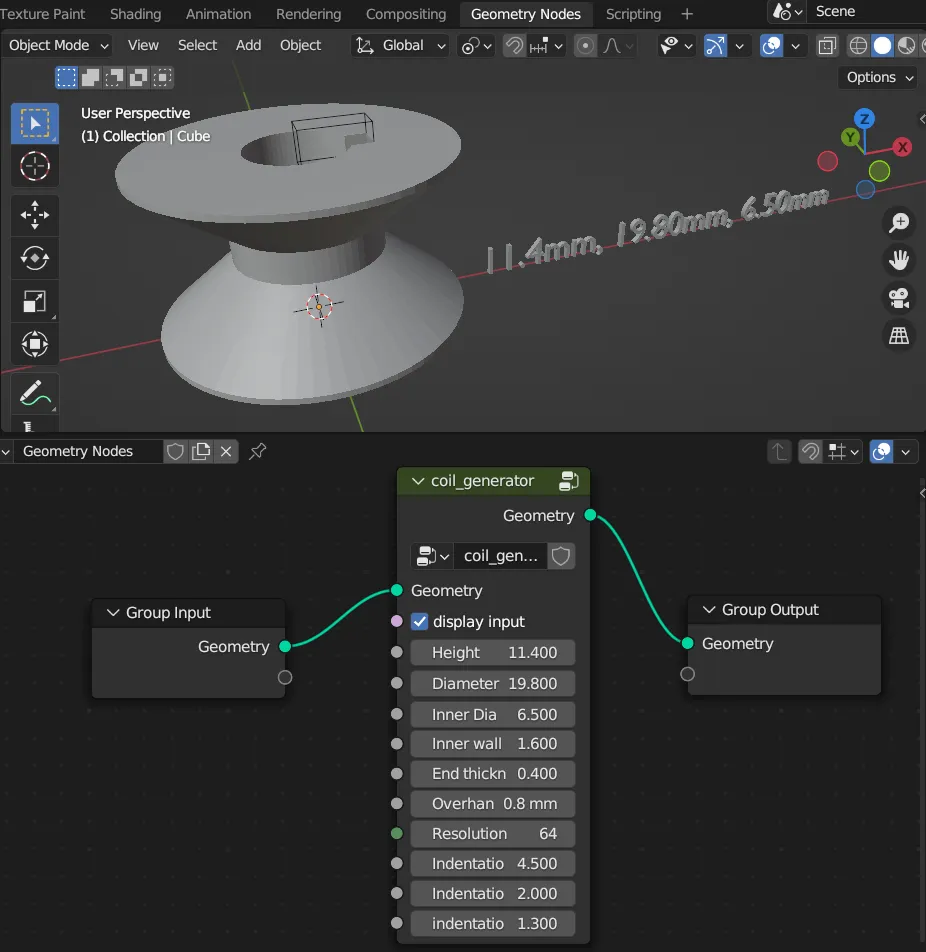This screenshot has width=926, height=952.
Task: Collapse the coil_generator node
Action: pyautogui.click(x=418, y=481)
